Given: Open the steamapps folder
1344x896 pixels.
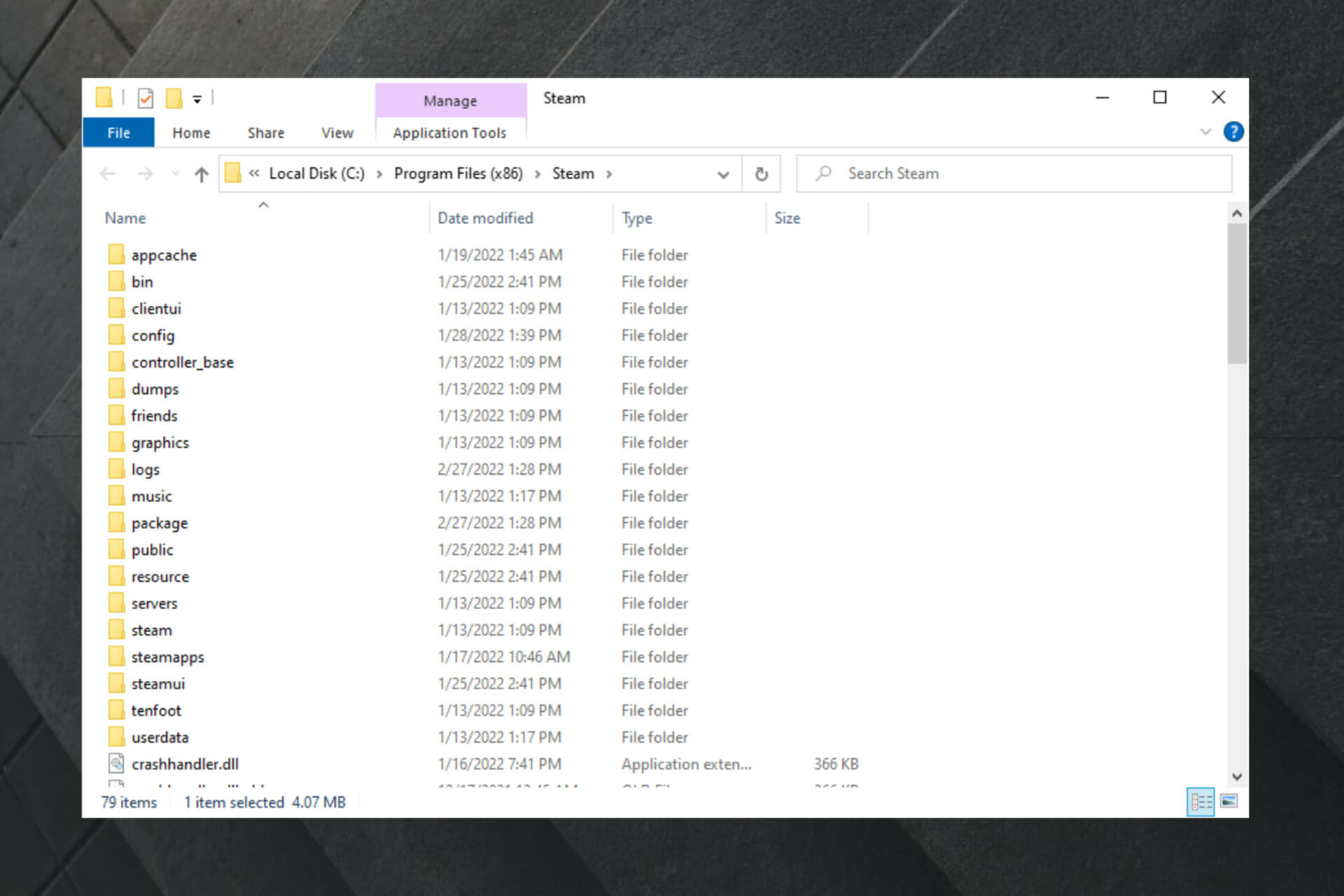Looking at the screenshot, I should 167,657.
